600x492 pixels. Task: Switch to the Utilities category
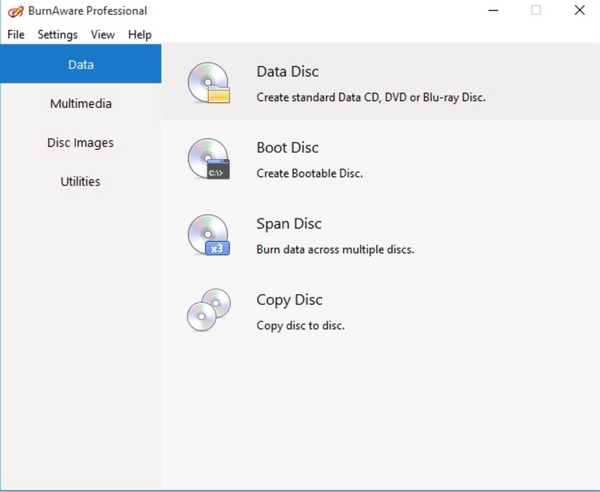[80, 182]
